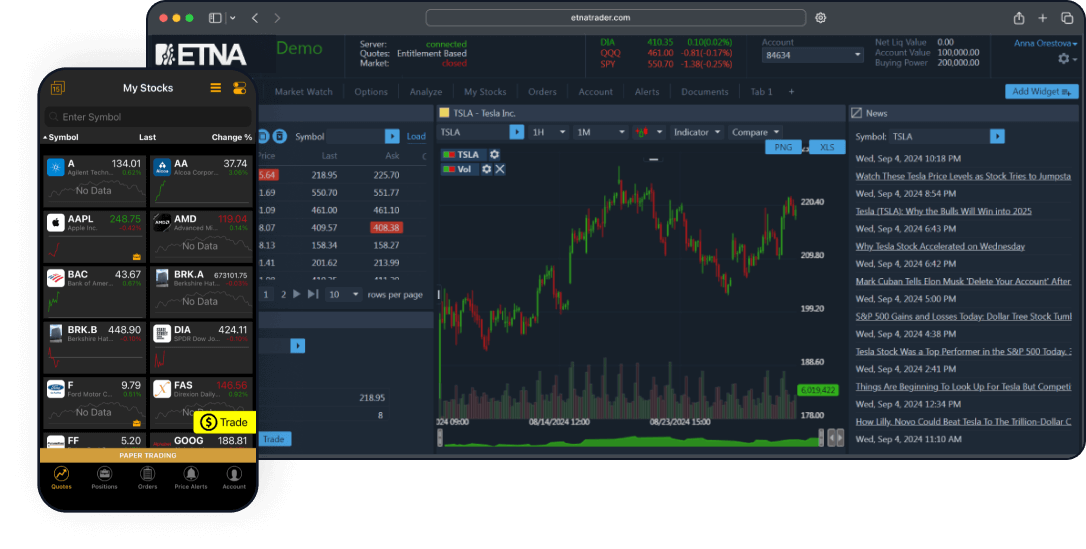The width and height of the screenshot is (1086, 549).
Task: Click the Agilent logo on A card
Action: pyautogui.click(x=55, y=167)
